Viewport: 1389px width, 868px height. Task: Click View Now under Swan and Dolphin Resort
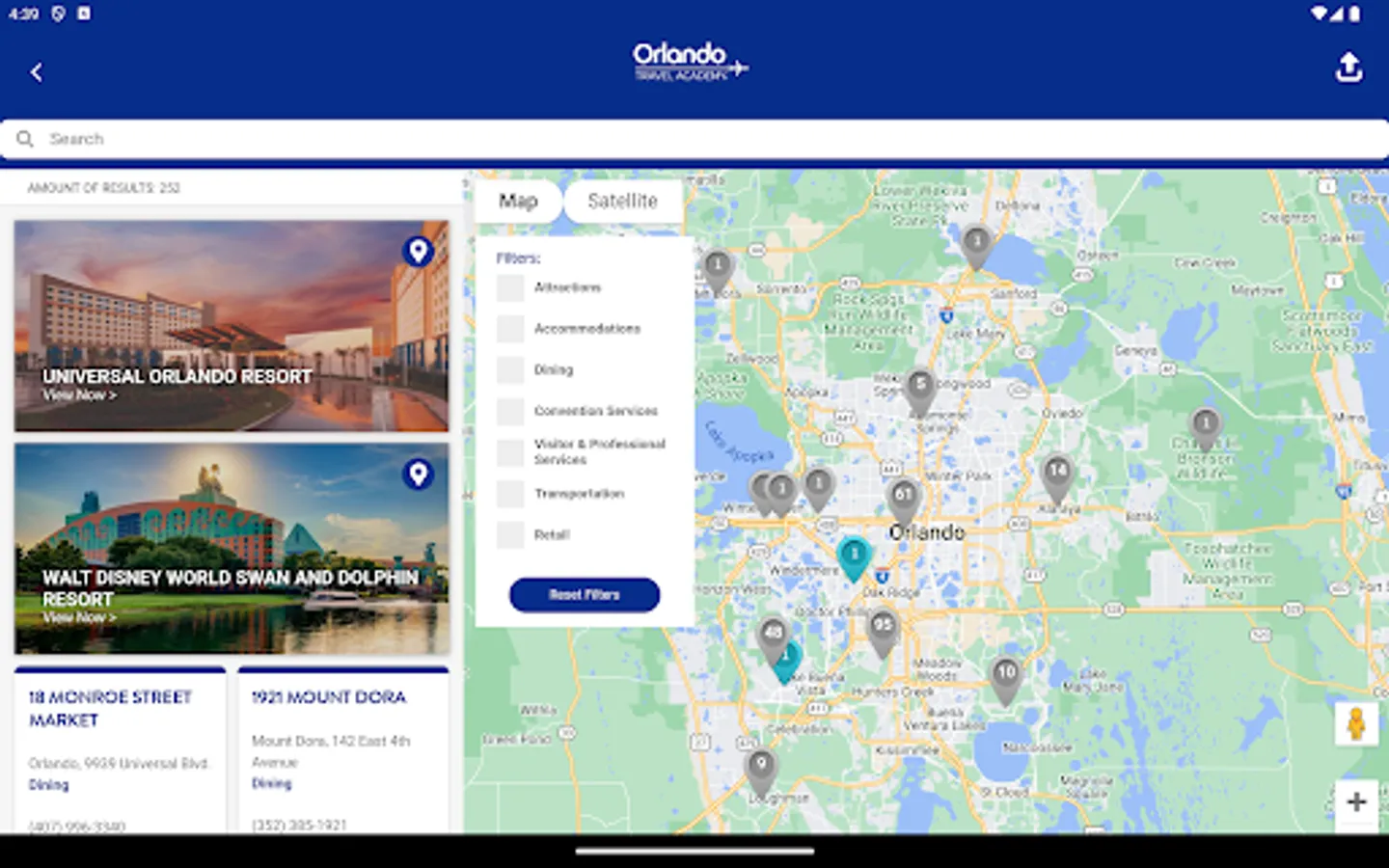79,617
